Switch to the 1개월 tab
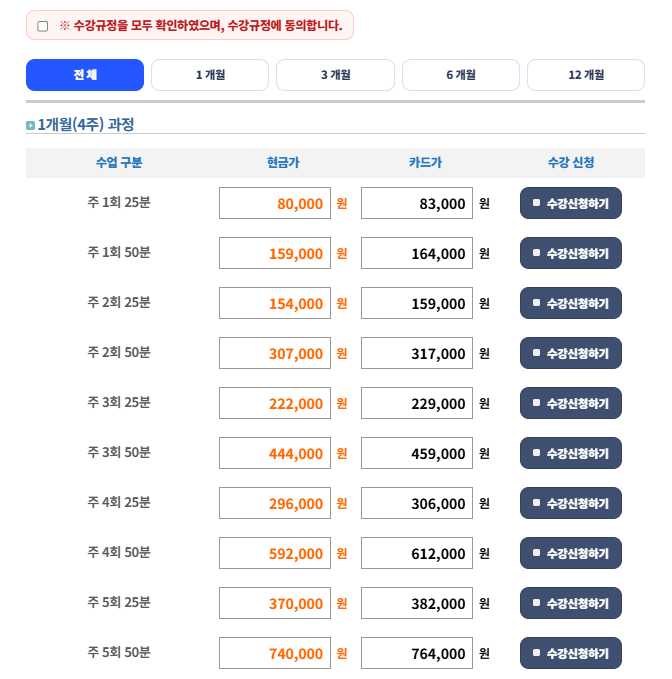 point(210,75)
